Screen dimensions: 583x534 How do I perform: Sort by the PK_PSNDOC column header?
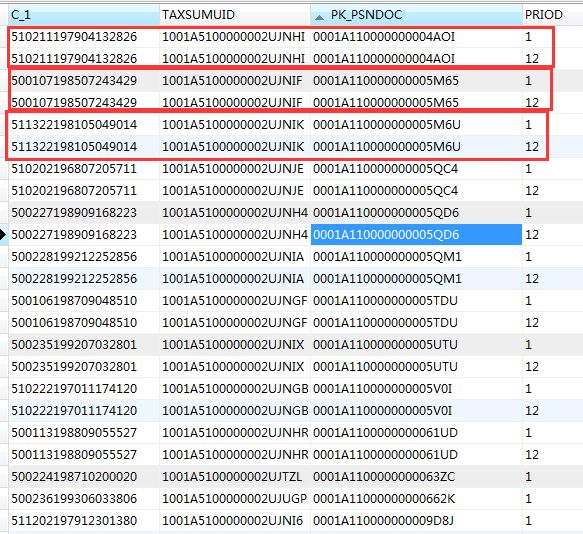tap(416, 15)
